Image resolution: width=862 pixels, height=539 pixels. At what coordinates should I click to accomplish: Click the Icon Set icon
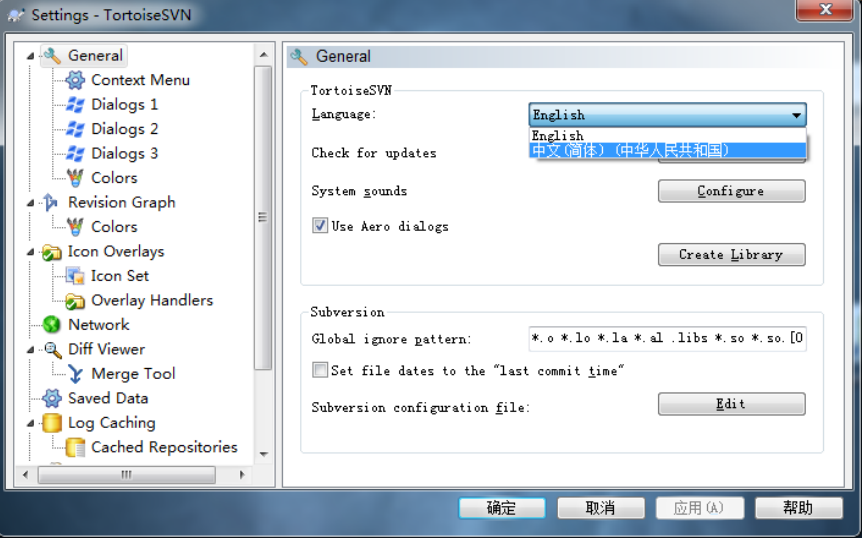(x=75, y=276)
